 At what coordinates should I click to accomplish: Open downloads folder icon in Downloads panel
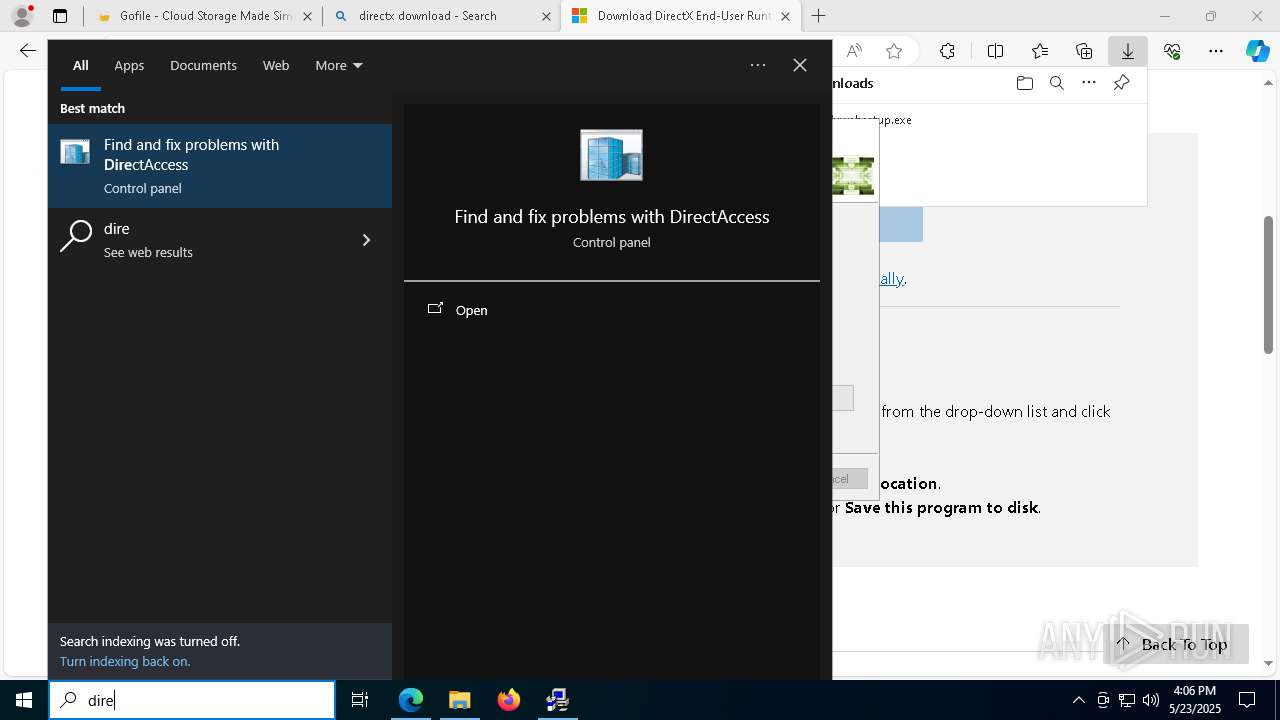click(x=1024, y=83)
